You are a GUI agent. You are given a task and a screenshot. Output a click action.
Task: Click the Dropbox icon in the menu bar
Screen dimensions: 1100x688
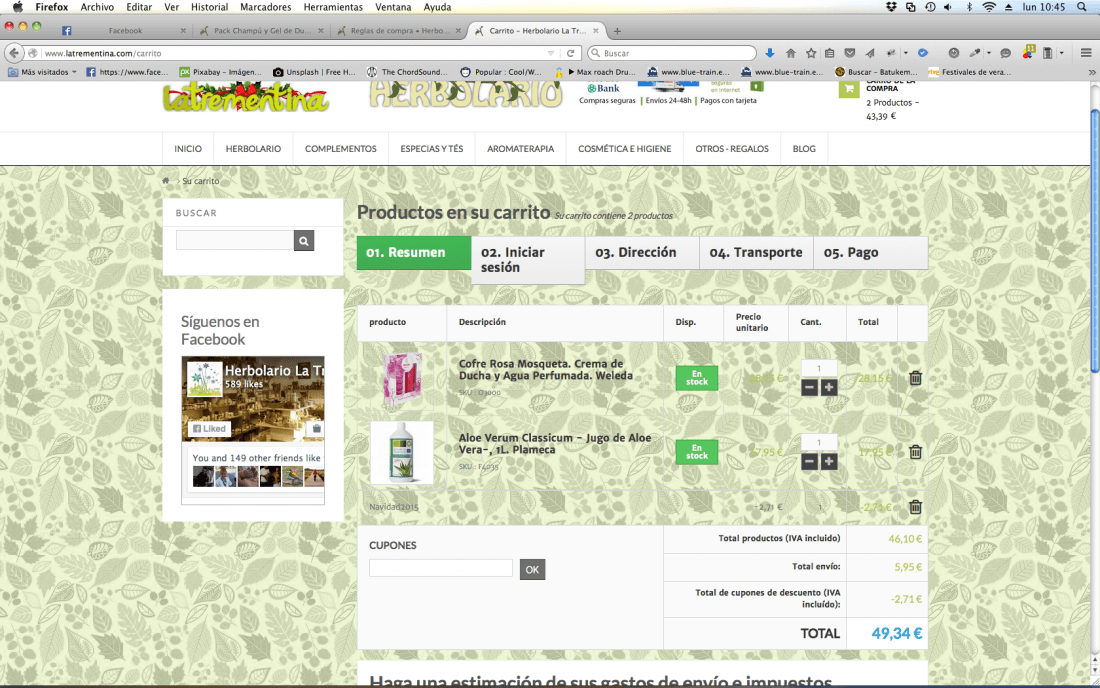click(x=892, y=7)
